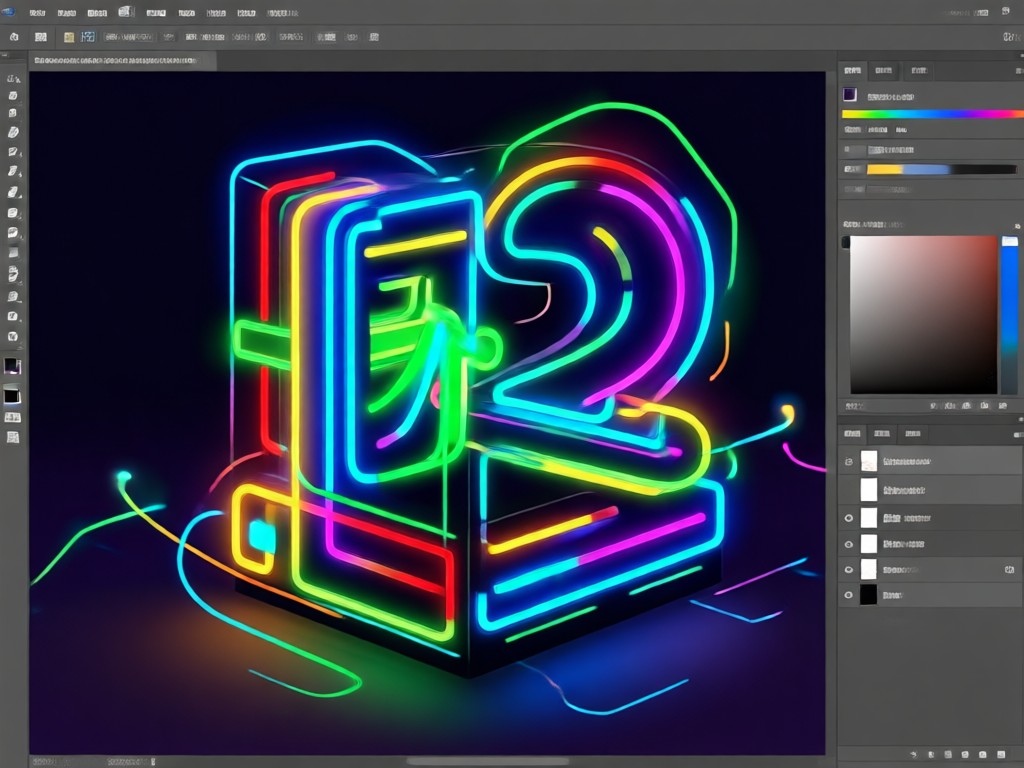The height and width of the screenshot is (768, 1024).
Task: Switch to the second tab in the color panel
Action: coord(883,71)
